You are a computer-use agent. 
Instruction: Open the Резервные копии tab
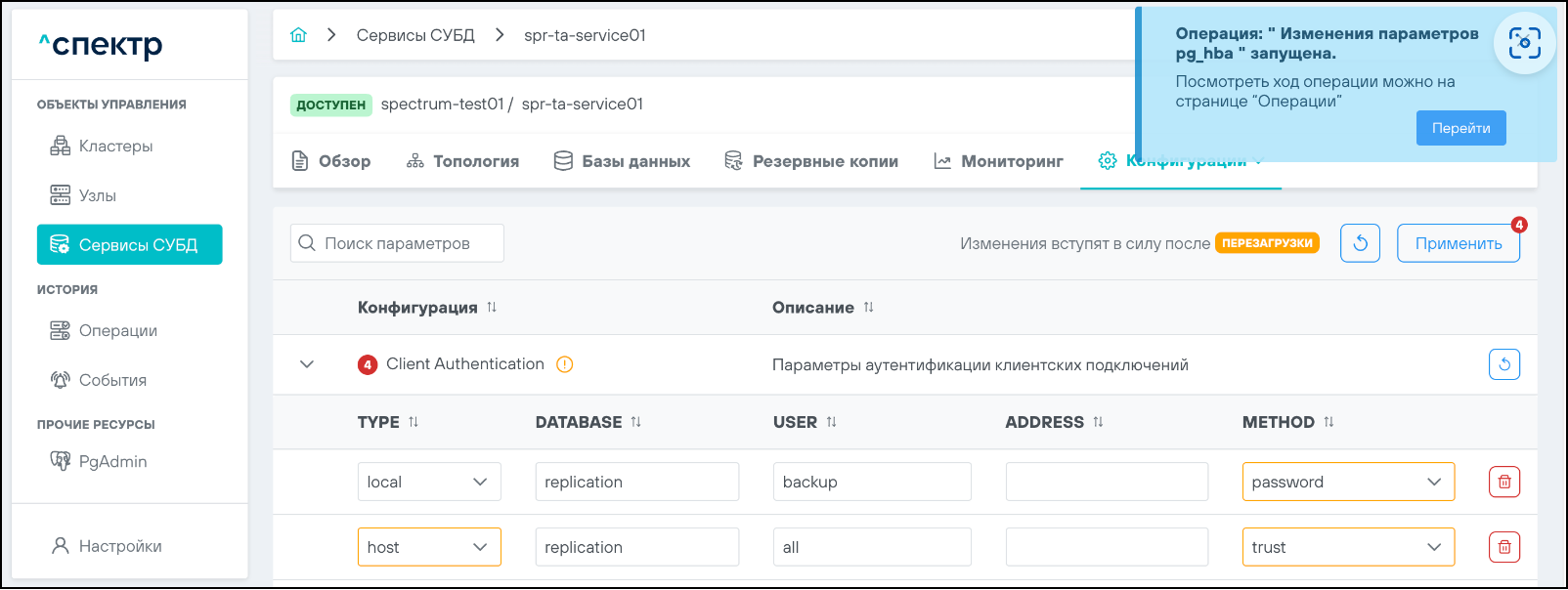point(810,161)
